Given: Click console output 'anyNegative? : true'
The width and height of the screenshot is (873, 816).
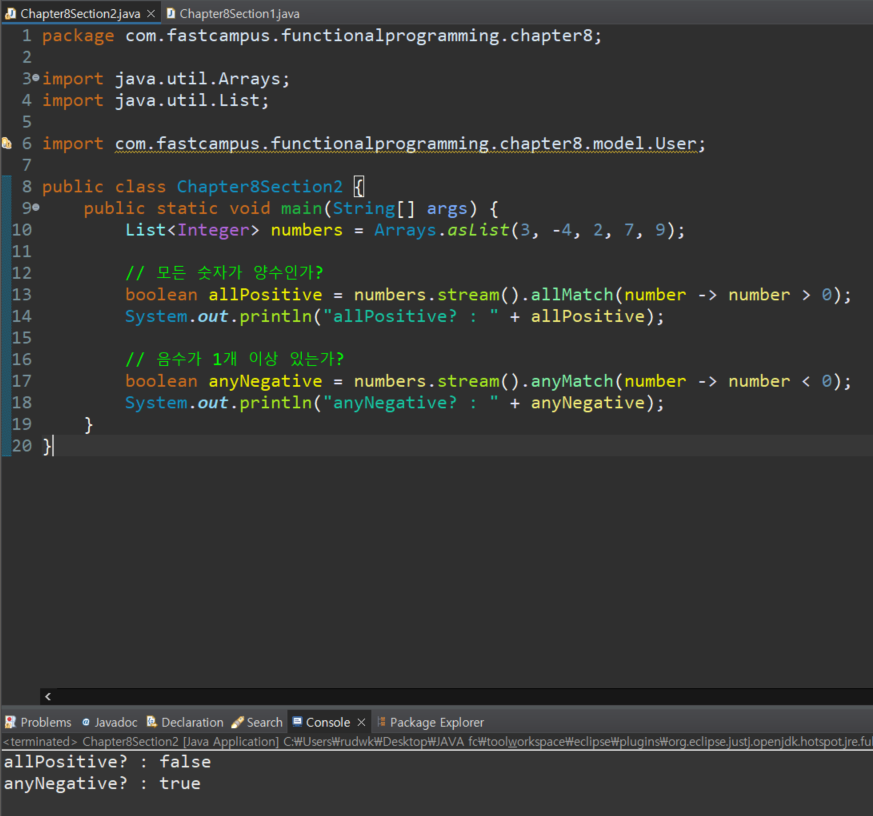Looking at the screenshot, I should click(102, 783).
